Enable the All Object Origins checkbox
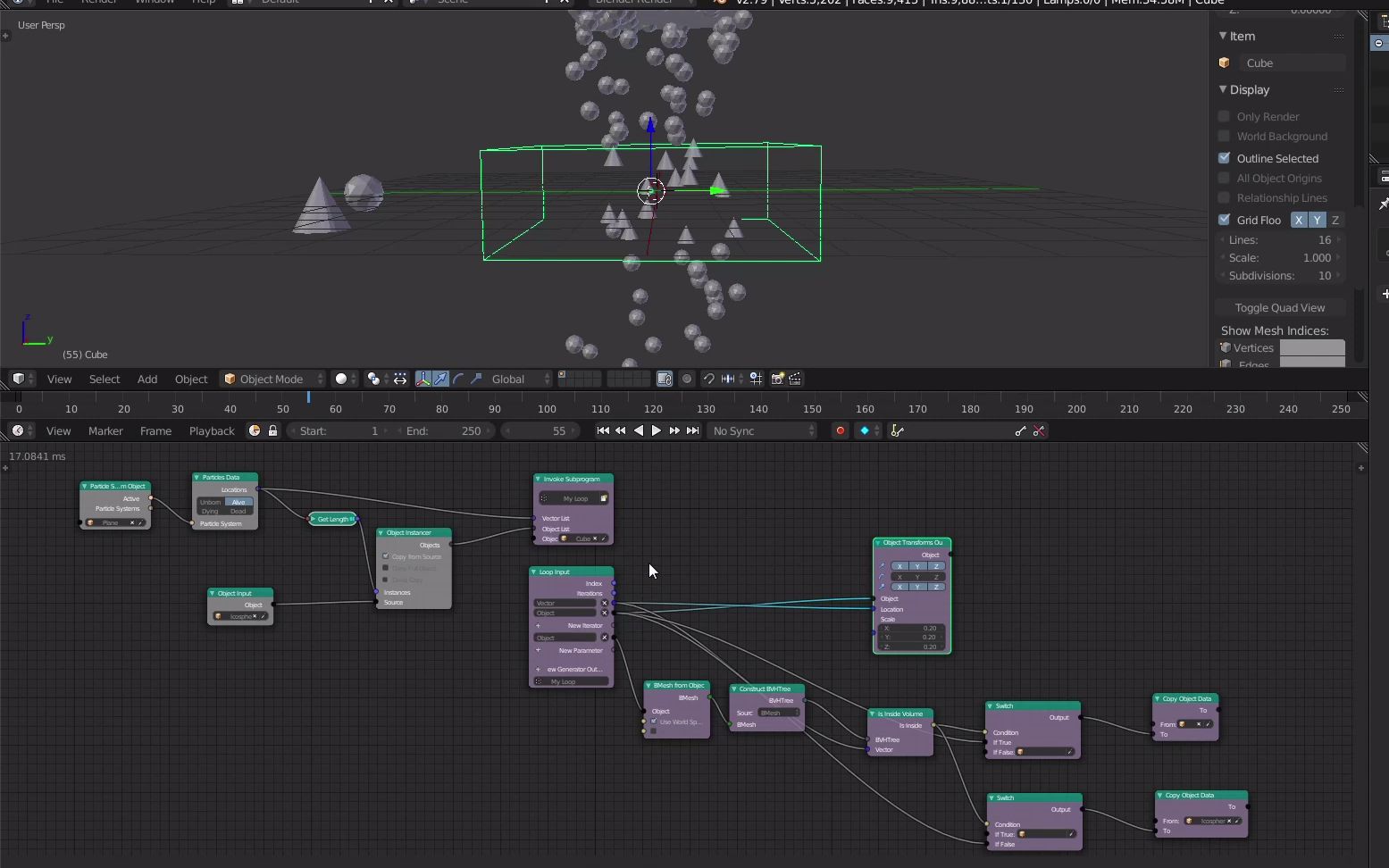 pyautogui.click(x=1224, y=178)
